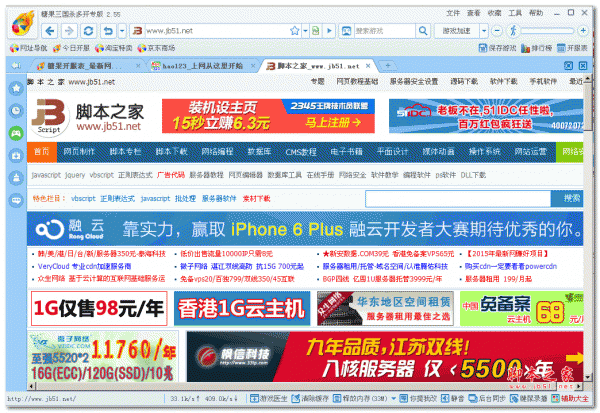
Task: Open the 文件 menu
Action: pyautogui.click(x=453, y=13)
